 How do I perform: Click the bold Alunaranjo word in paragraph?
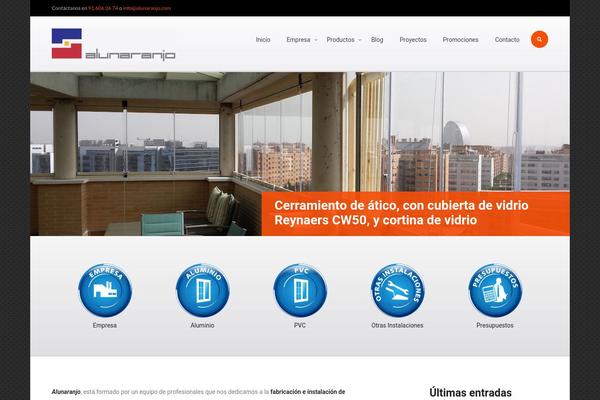pos(66,392)
